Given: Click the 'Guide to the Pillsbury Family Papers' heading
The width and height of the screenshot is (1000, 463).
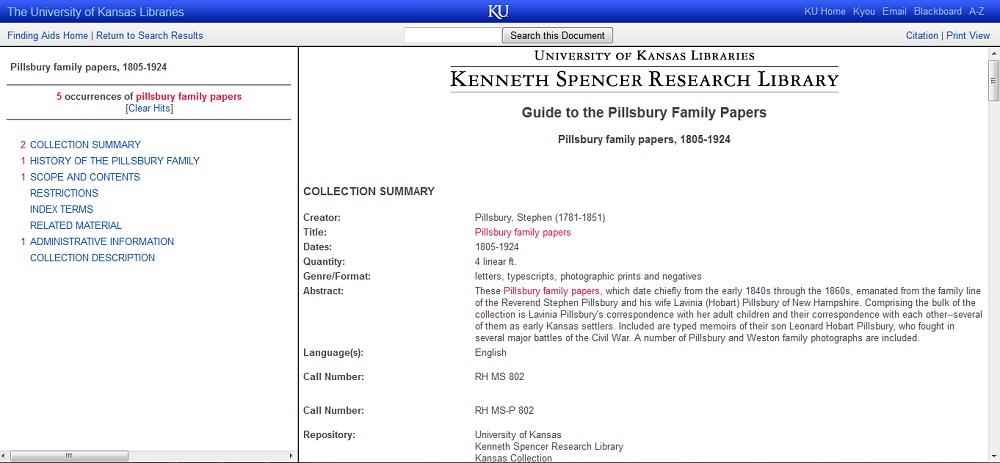Looking at the screenshot, I should click(644, 113).
